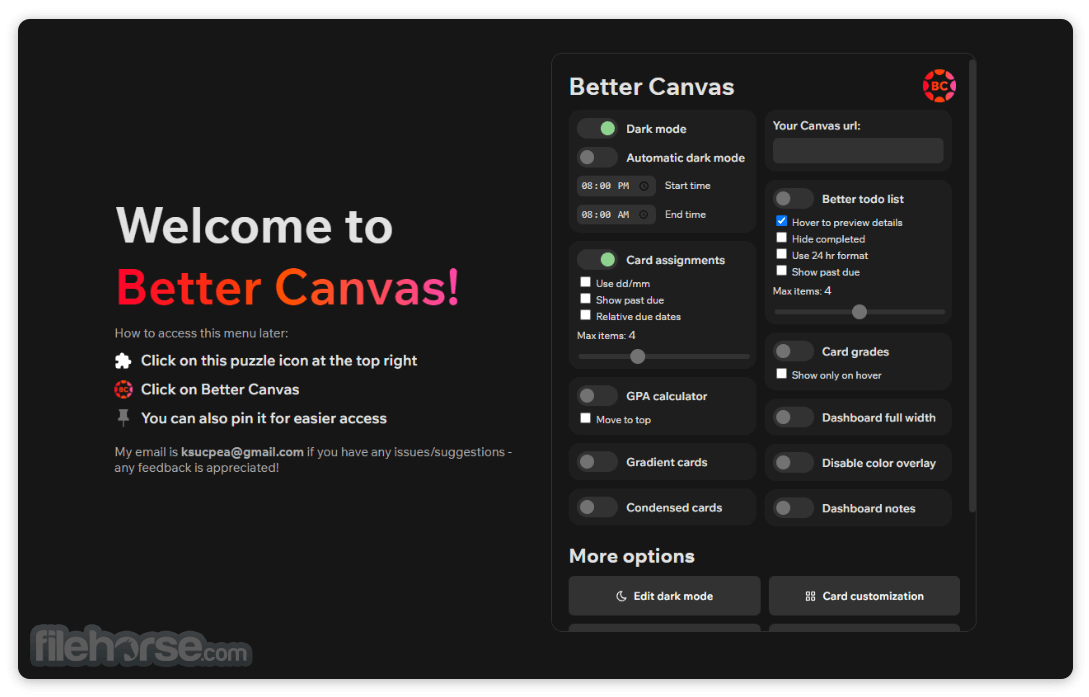Click the Better todo list Max items slider handle
This screenshot has height=697, width=1089.
tap(859, 312)
